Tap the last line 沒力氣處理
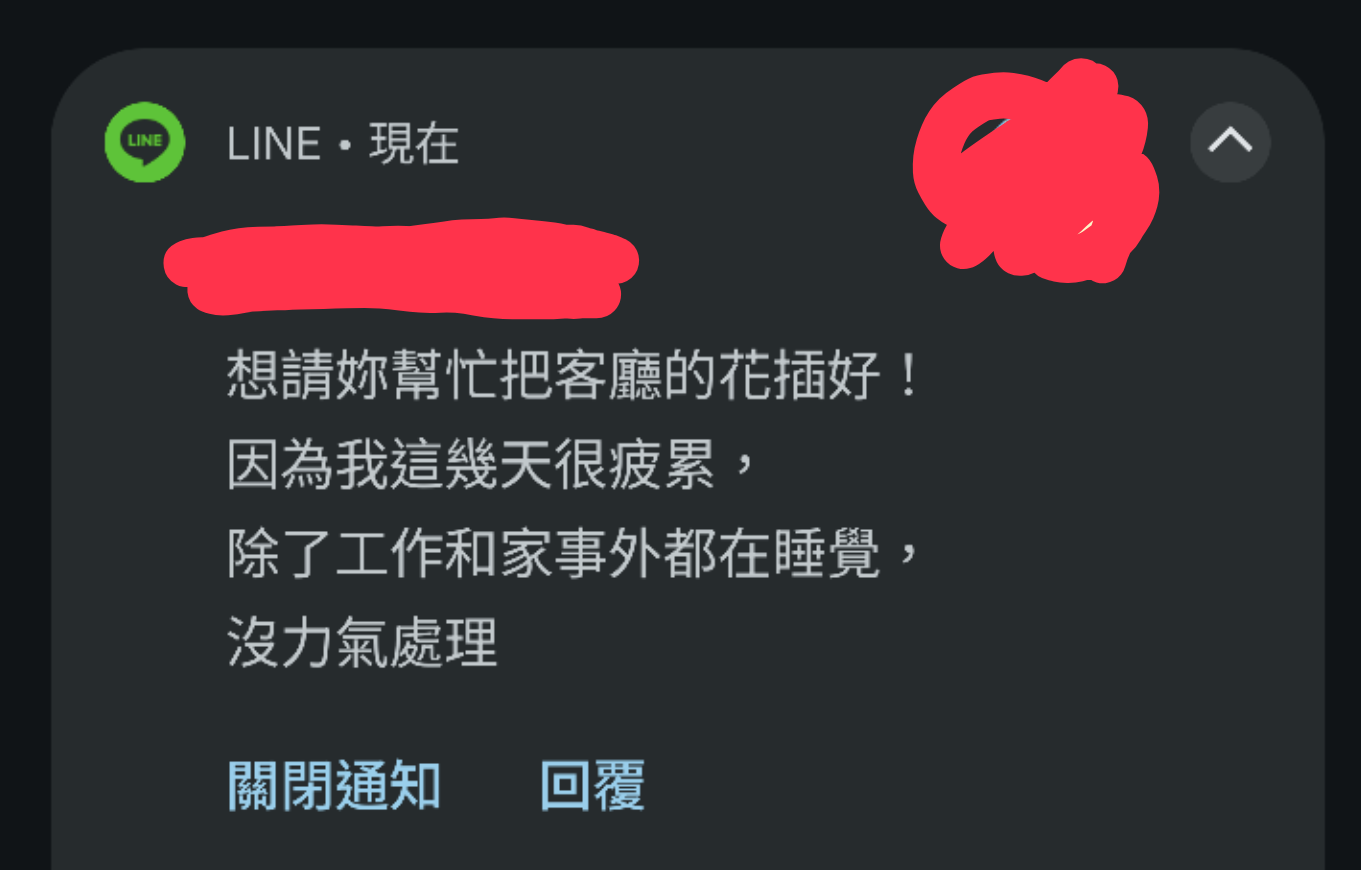Image resolution: width=1361 pixels, height=870 pixels. coord(362,643)
